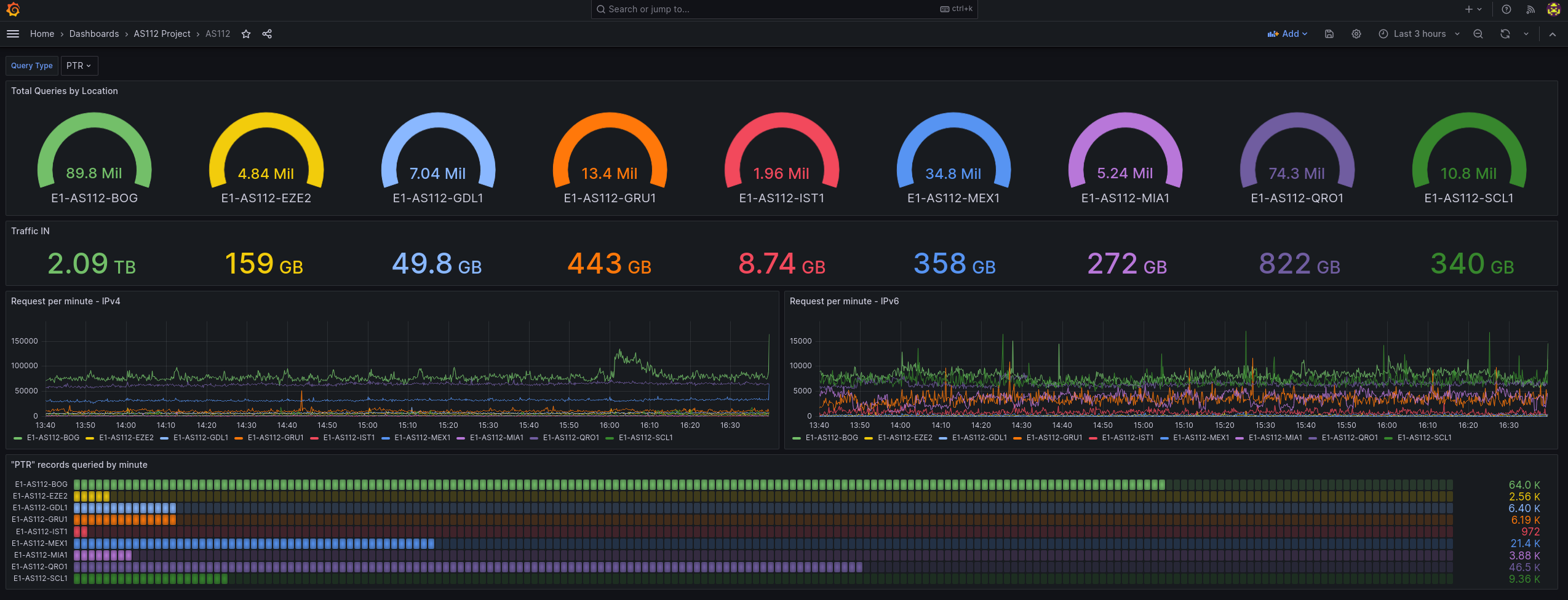Open the Last 3 hours time picker
Image resolution: width=1568 pixels, height=600 pixels.
tap(1419, 34)
